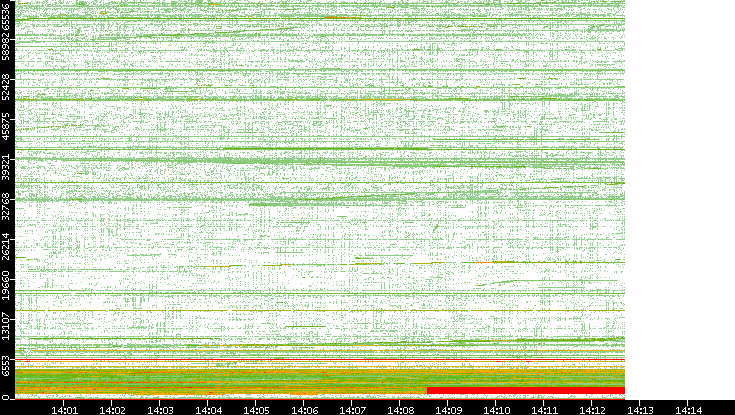The width and height of the screenshot is (735, 415).
Task: Click the 58982 vertical axis label
Action: tap(6, 47)
